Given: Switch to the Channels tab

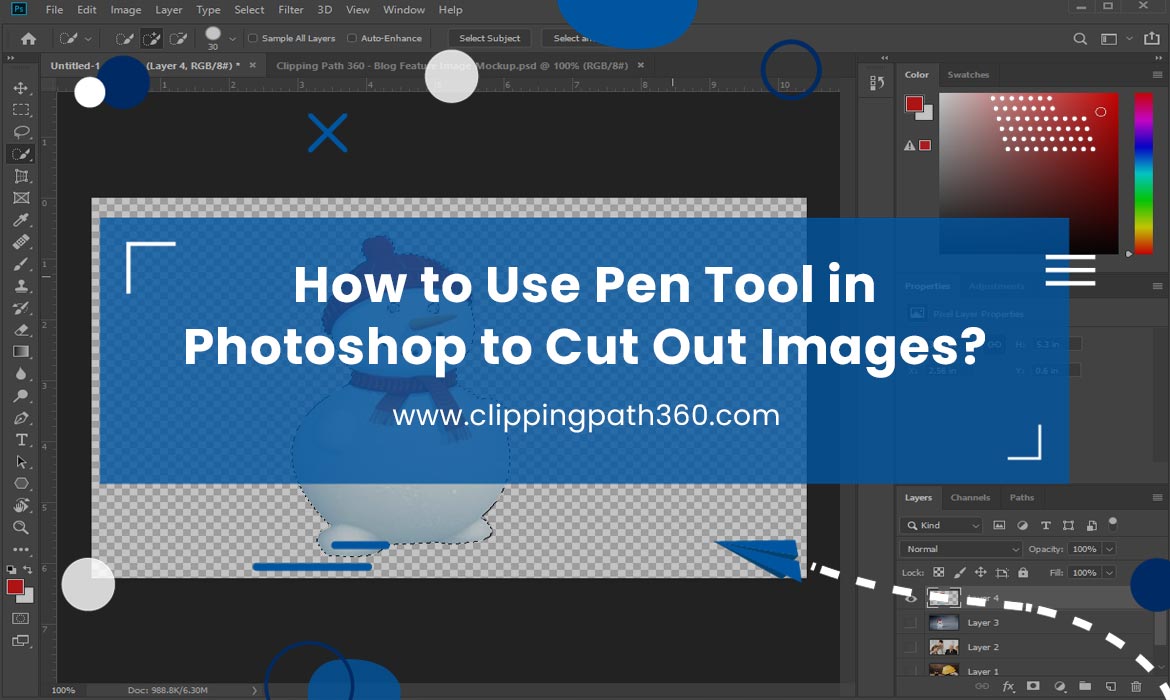Looking at the screenshot, I should pos(970,498).
